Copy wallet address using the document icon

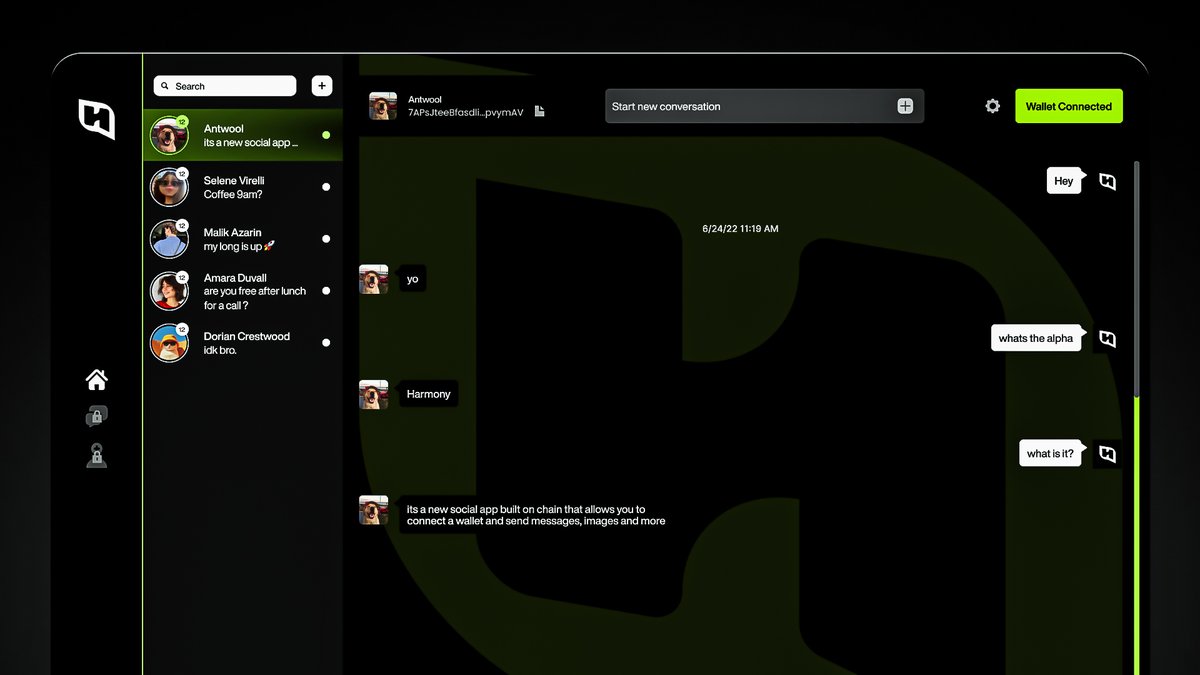pos(539,112)
